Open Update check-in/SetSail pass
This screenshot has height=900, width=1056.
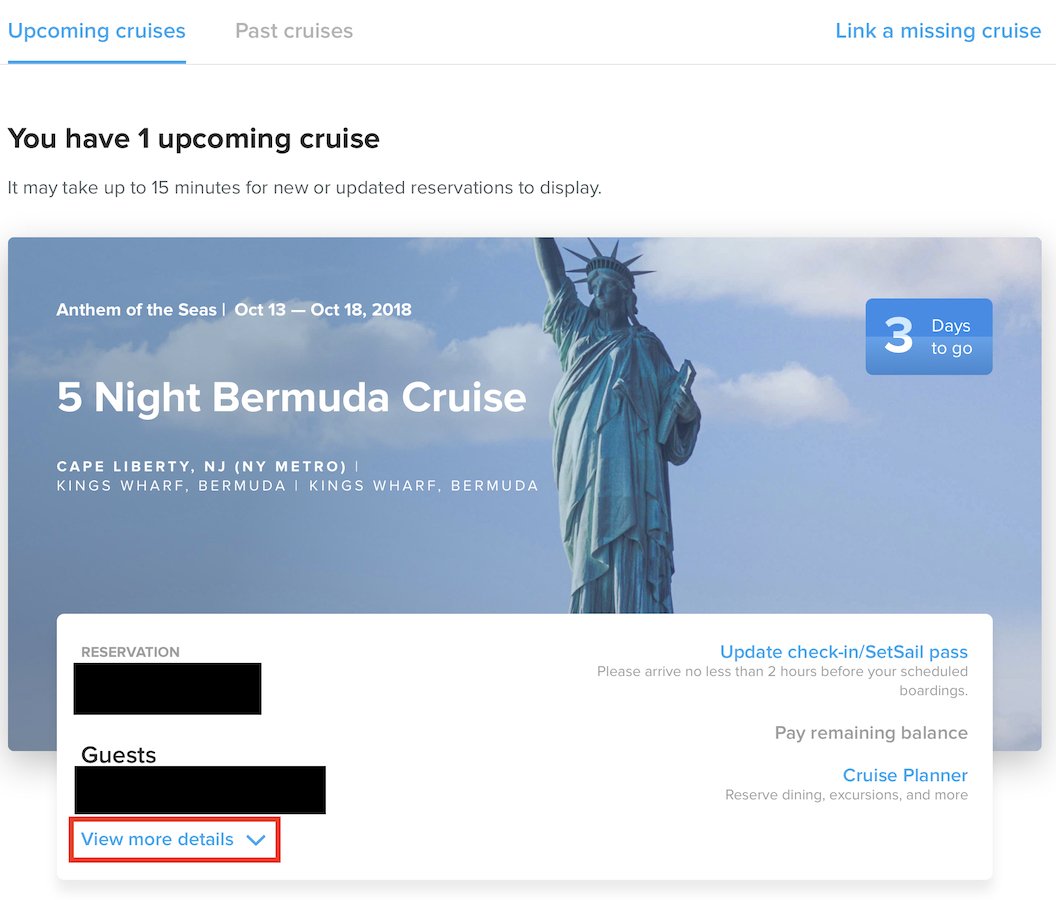coord(844,652)
